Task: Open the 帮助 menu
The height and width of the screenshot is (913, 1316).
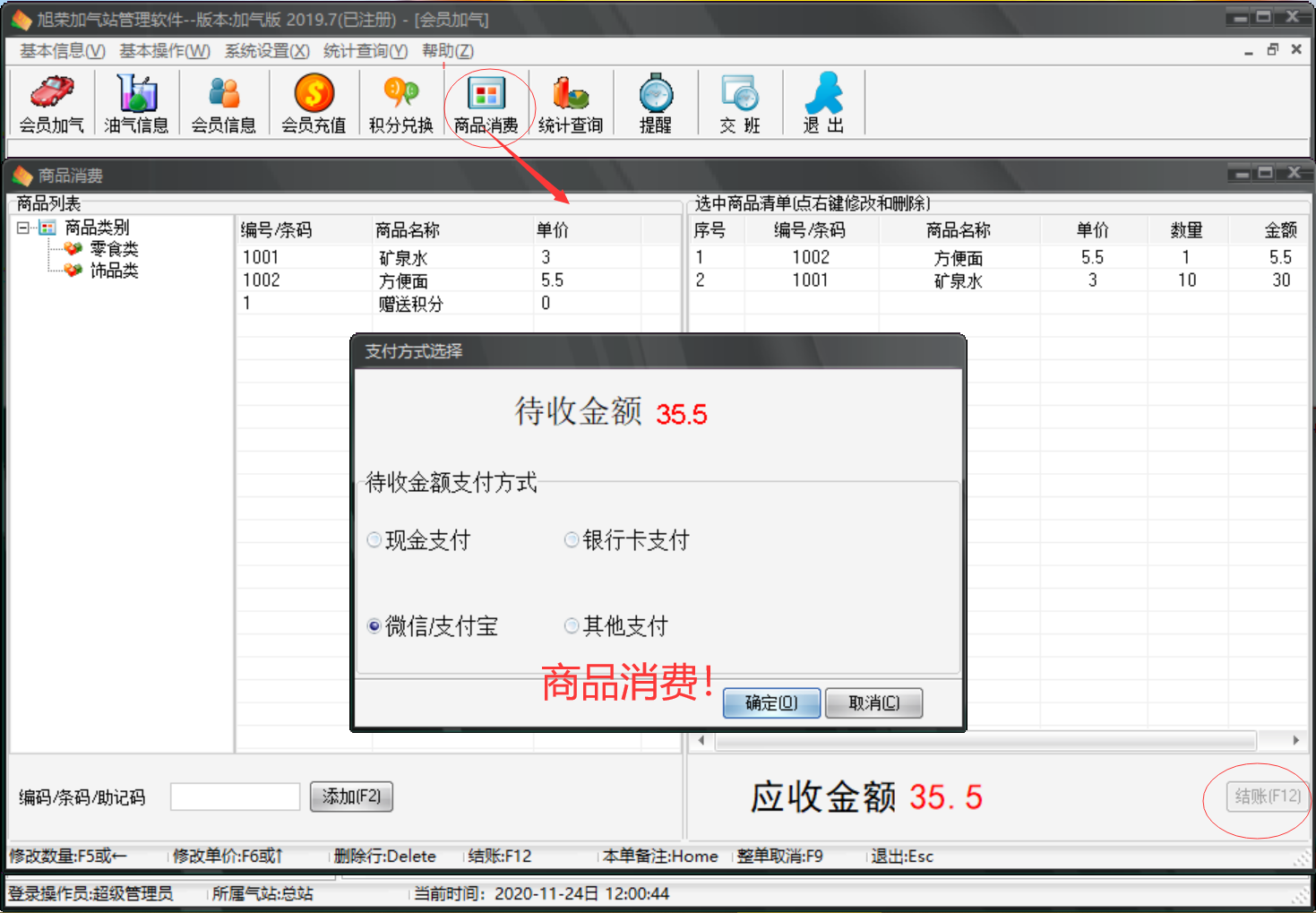Action: pyautogui.click(x=446, y=51)
